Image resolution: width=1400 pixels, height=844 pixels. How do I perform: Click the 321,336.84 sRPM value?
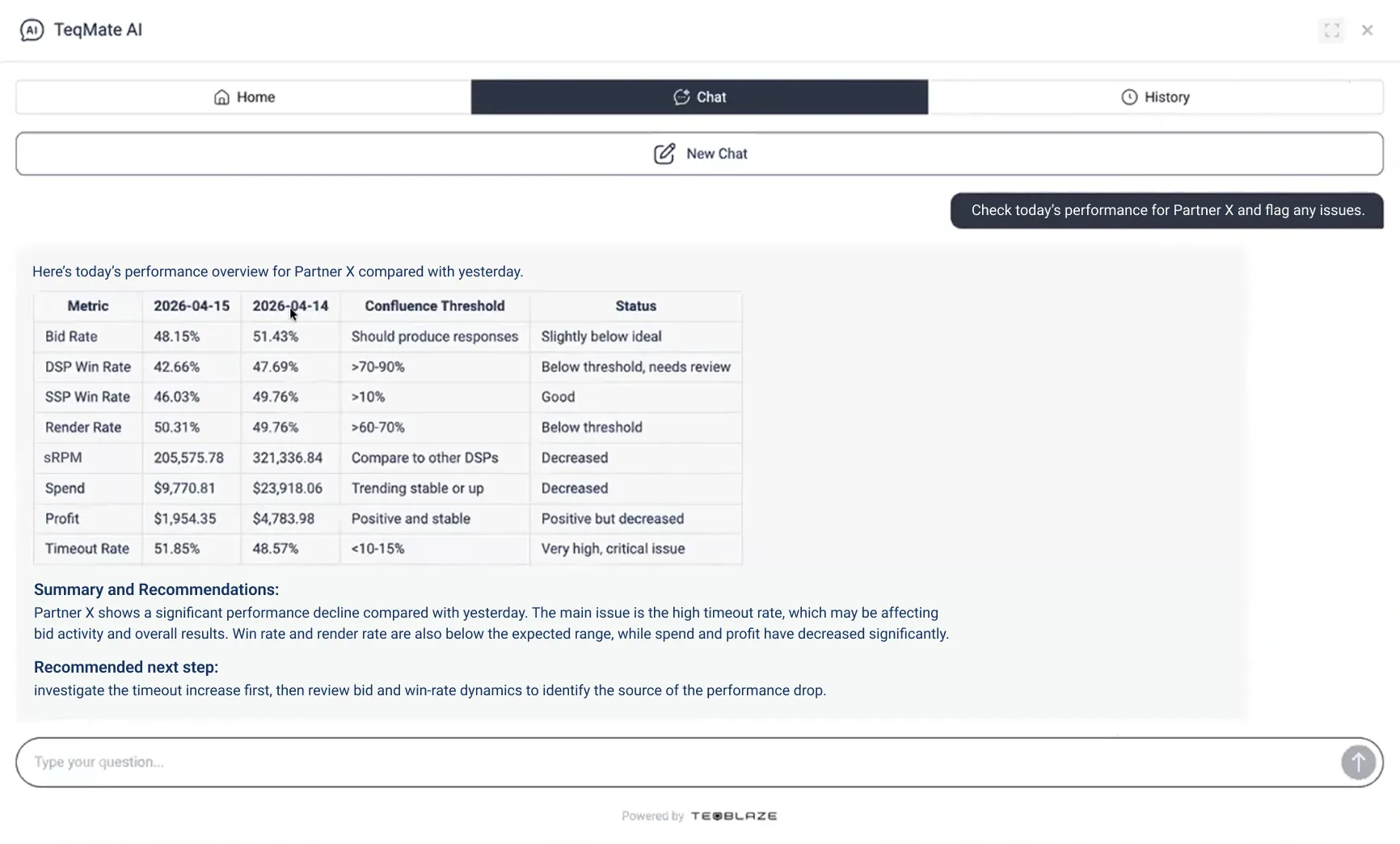(287, 458)
